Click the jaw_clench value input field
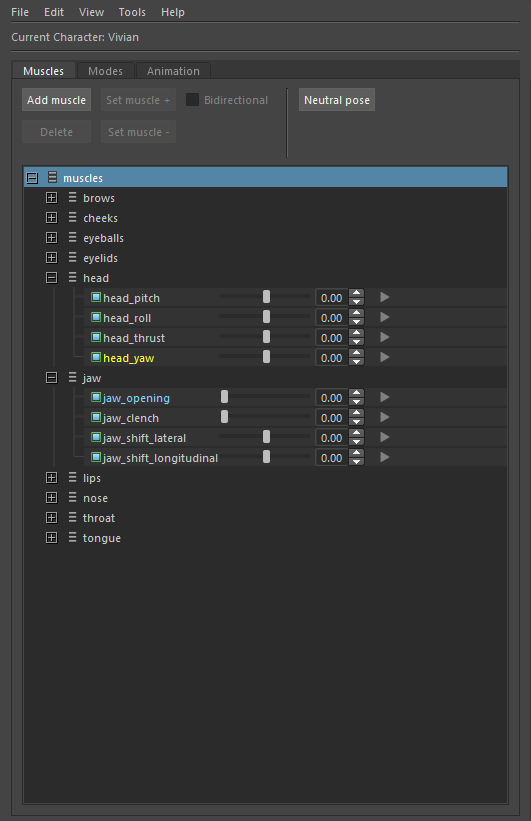The height and width of the screenshot is (821, 531). 331,418
